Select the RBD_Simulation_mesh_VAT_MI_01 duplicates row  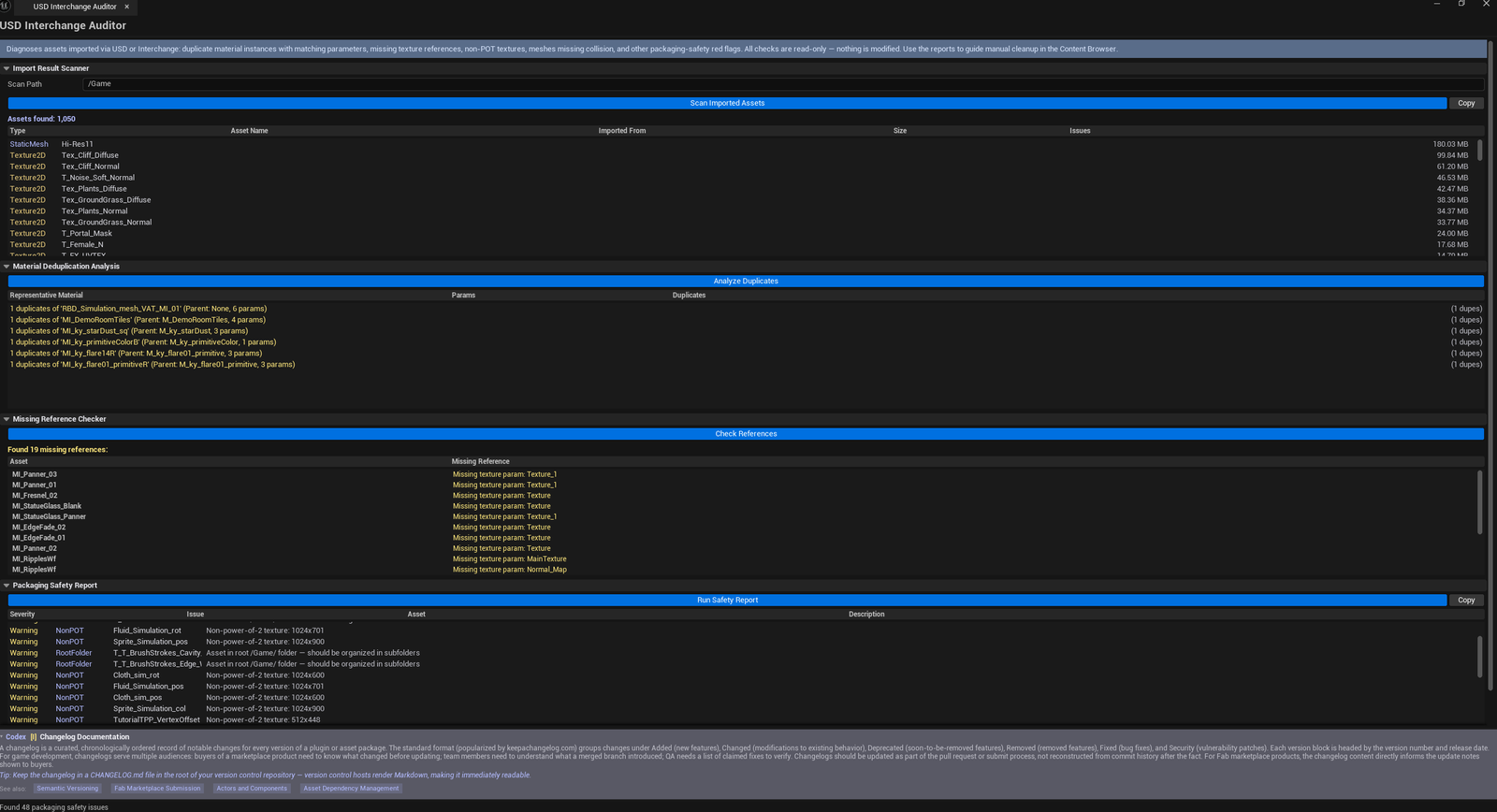[x=746, y=309]
